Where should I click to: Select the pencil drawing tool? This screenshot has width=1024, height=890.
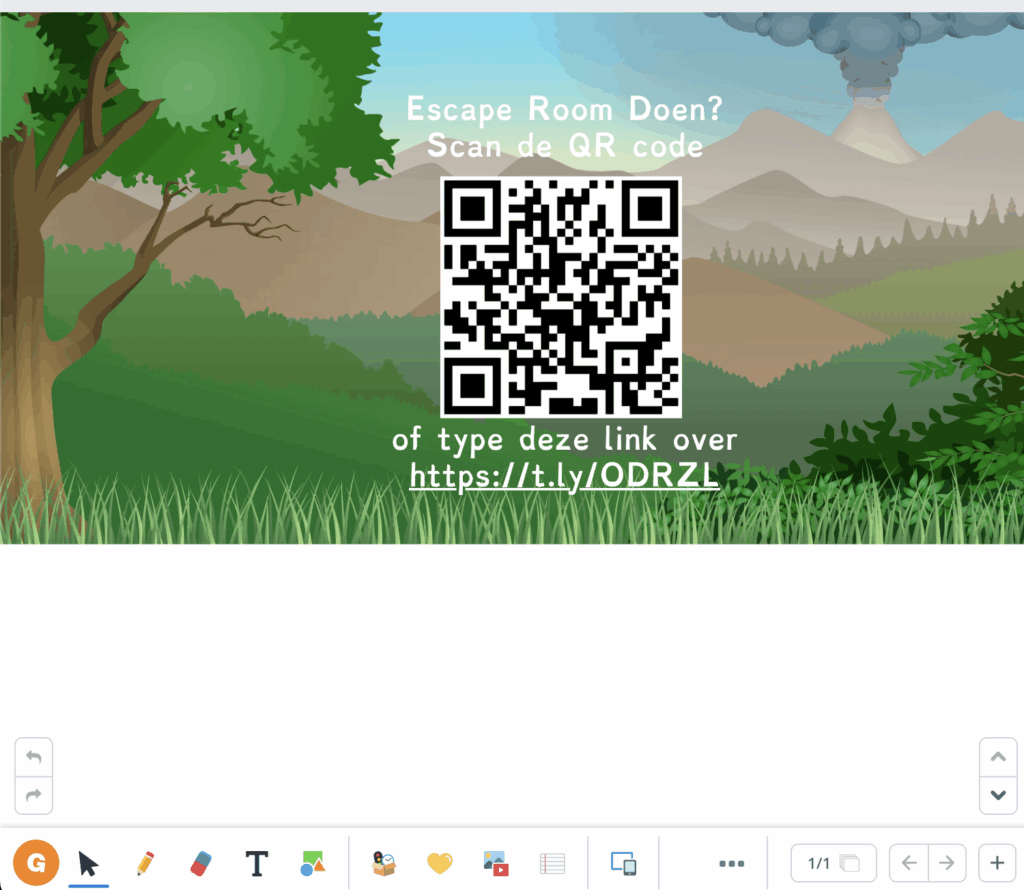click(145, 863)
